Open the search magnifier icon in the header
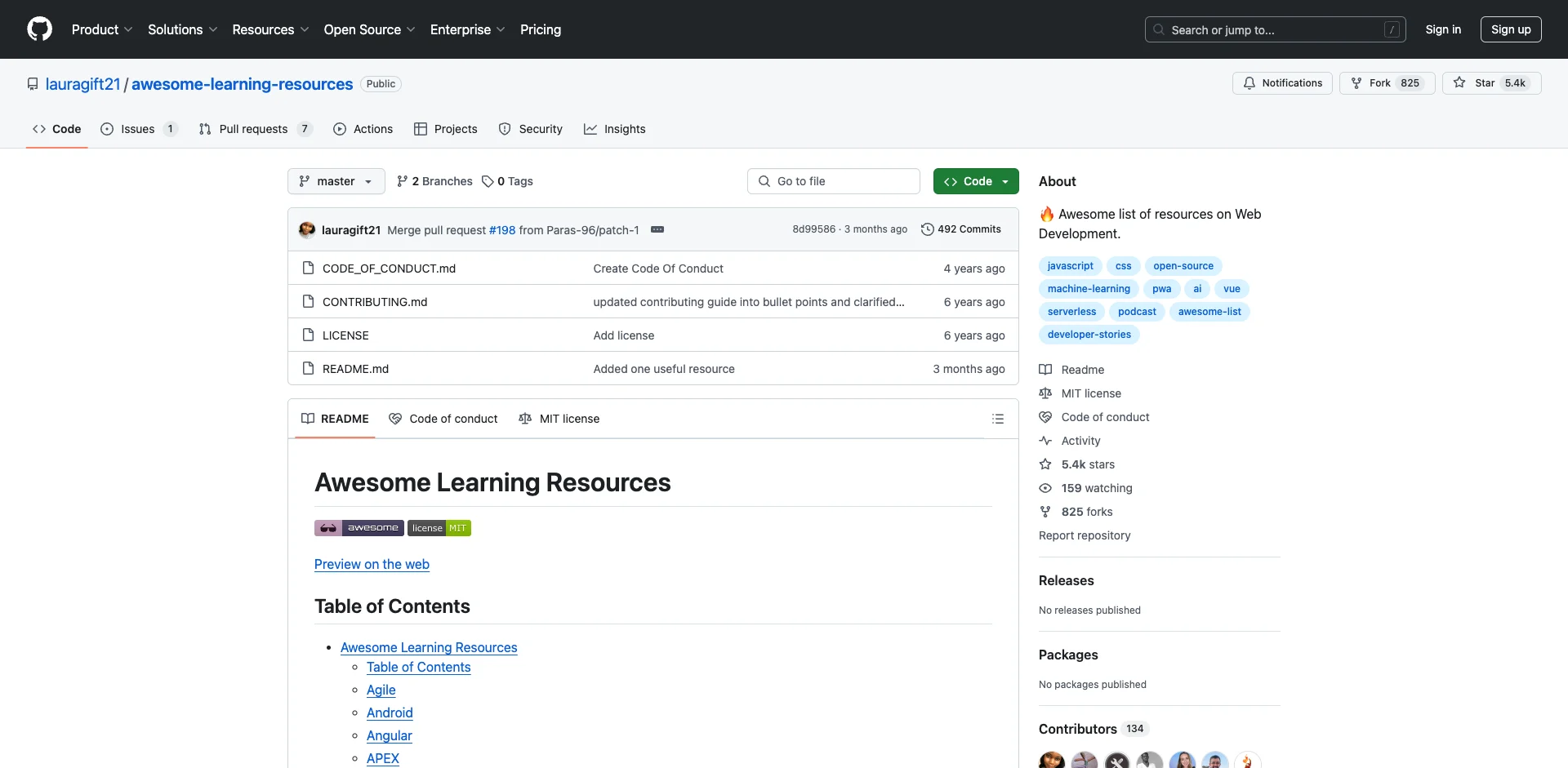Image resolution: width=1568 pixels, height=768 pixels. [x=1158, y=29]
